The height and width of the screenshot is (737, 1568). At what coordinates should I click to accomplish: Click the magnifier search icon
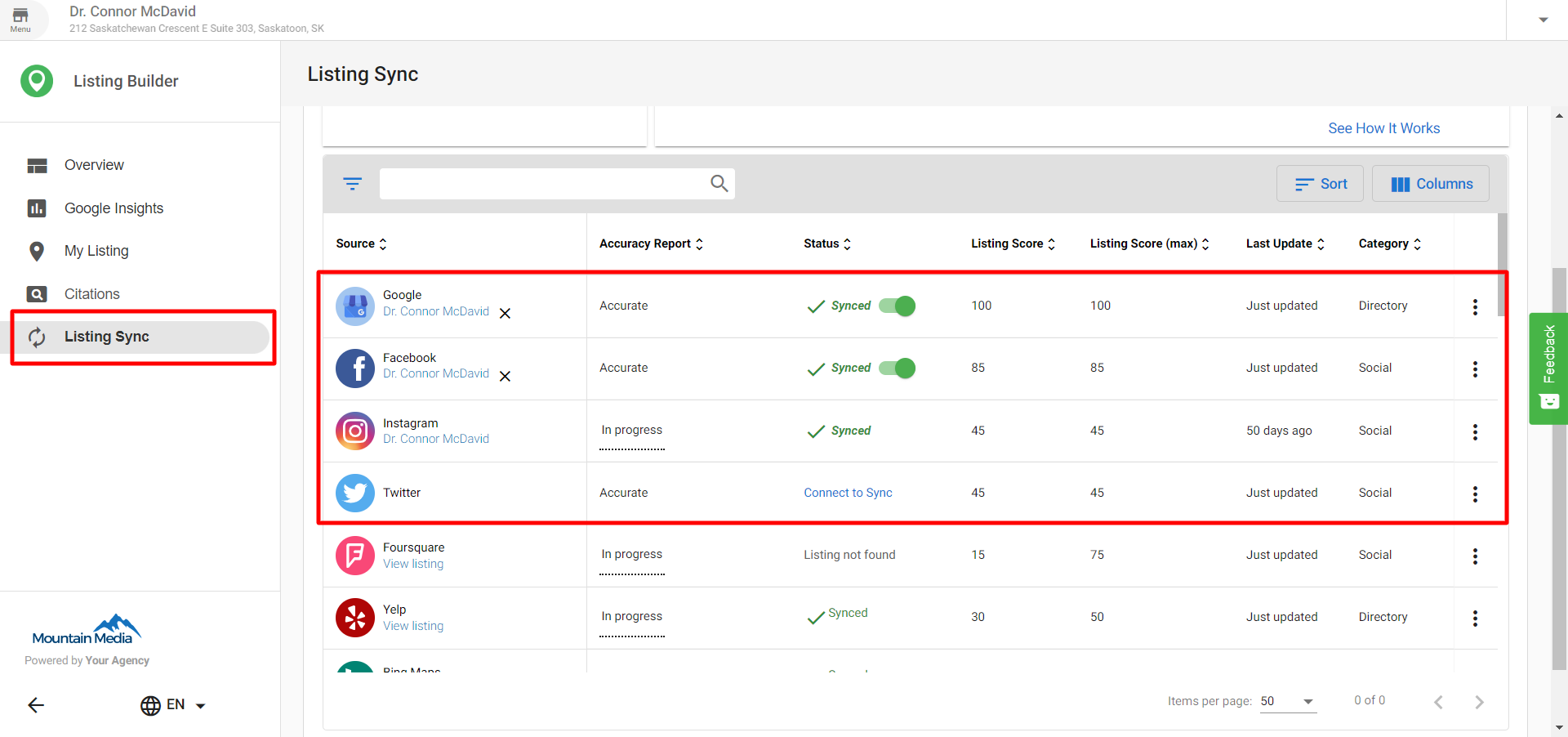pos(719,184)
